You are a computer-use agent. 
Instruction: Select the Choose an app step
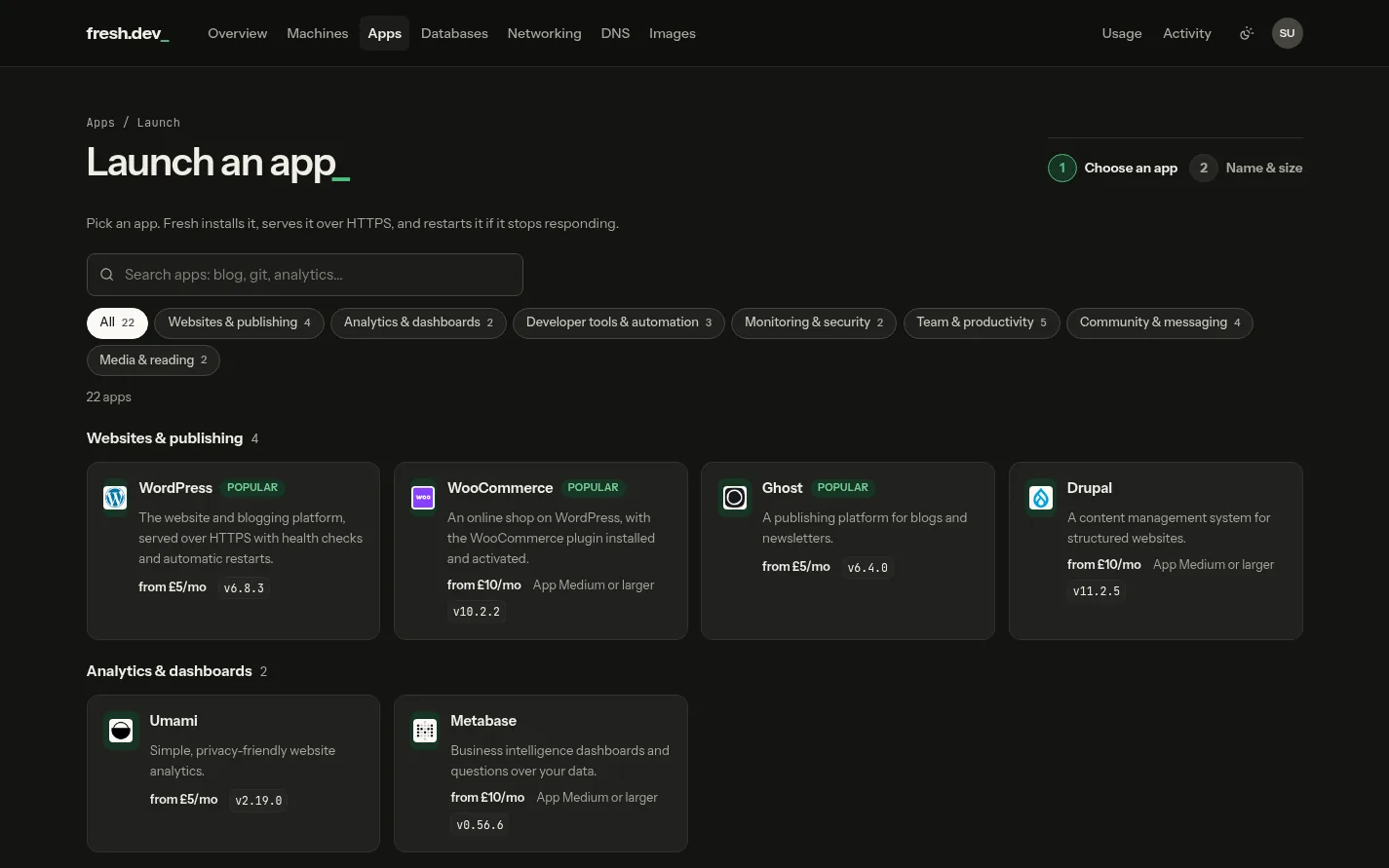[1113, 168]
